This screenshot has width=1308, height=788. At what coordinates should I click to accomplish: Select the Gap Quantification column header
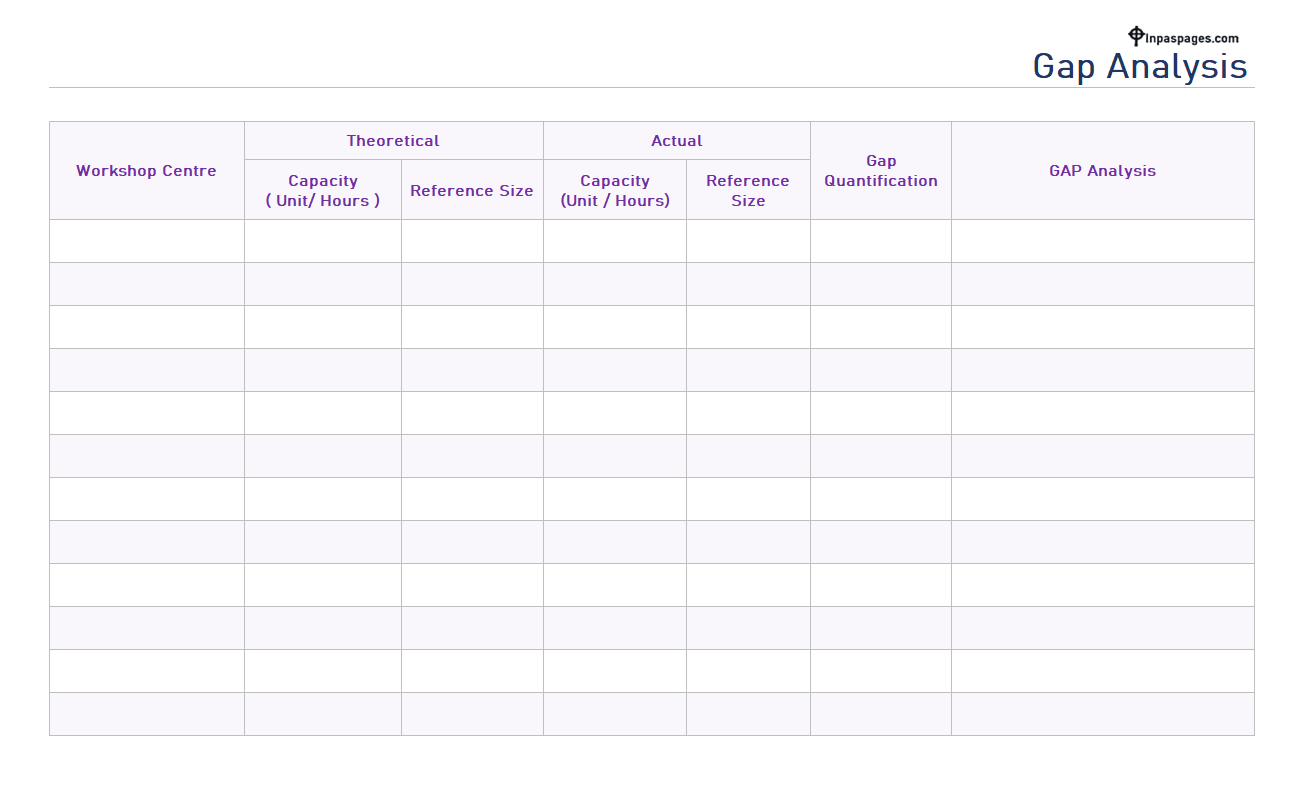[881, 171]
